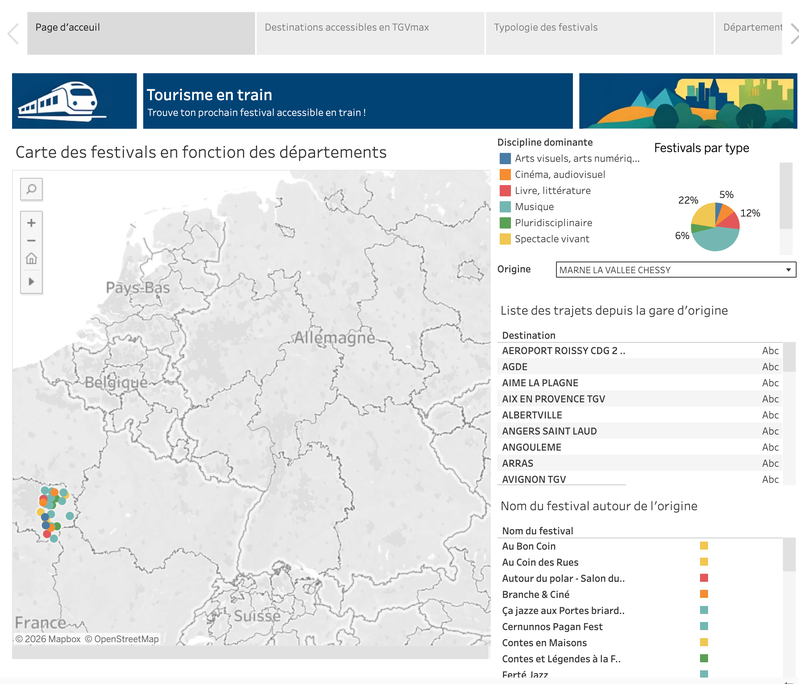This screenshot has width=799, height=684.
Task: Filter by Cinéma, audiovisuel legend item
Action: coord(559,175)
